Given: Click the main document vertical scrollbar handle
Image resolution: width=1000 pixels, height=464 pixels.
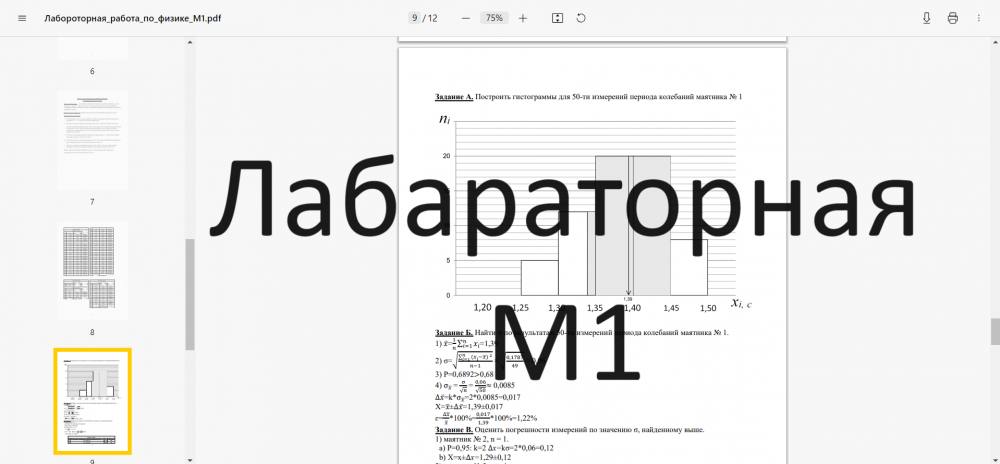Looking at the screenshot, I should 994,331.
